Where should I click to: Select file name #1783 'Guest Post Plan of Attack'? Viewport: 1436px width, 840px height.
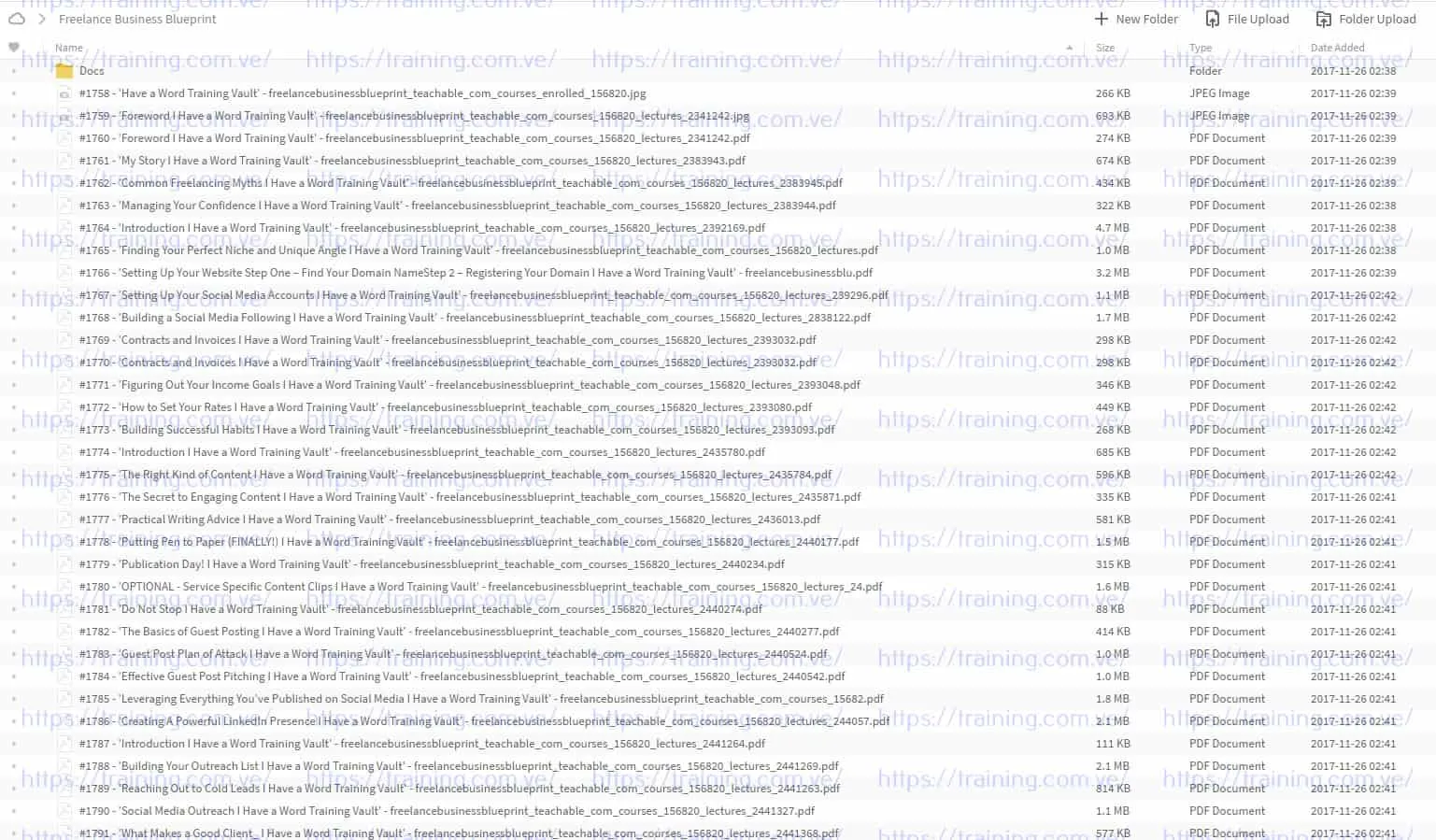coord(453,654)
